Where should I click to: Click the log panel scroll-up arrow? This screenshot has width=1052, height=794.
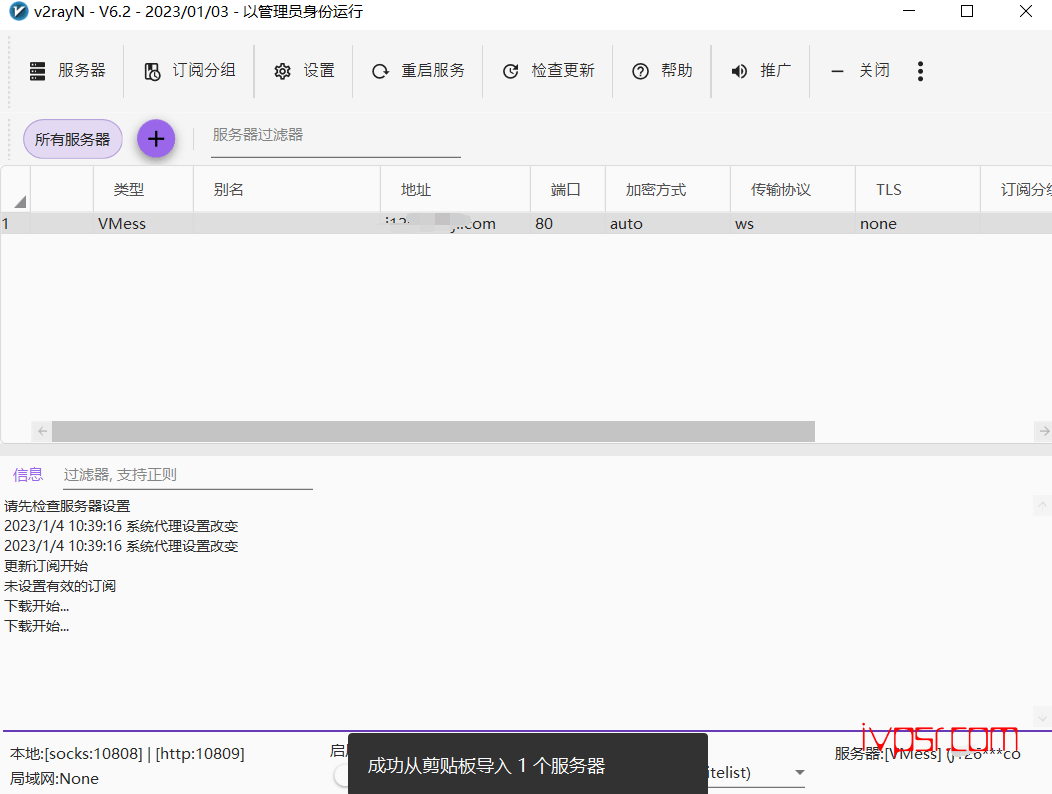point(1042,505)
